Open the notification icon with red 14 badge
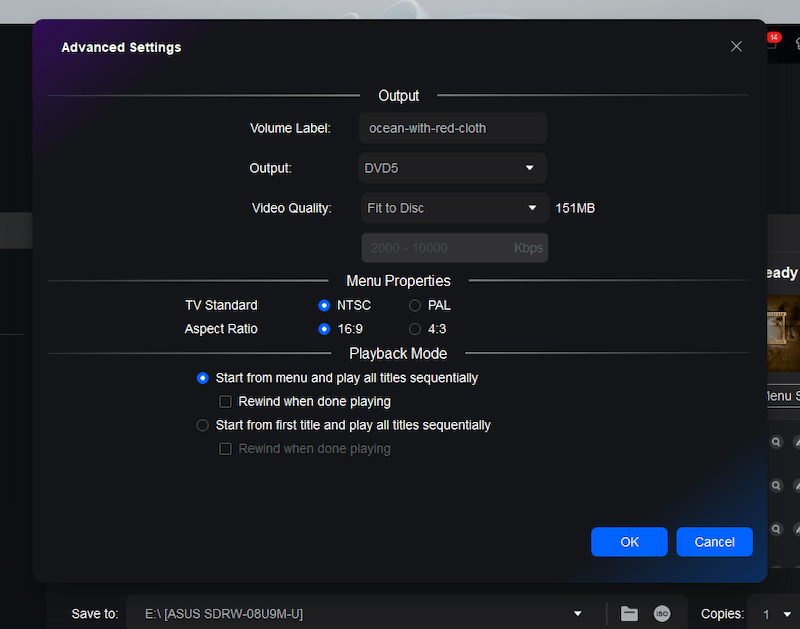 coord(772,41)
